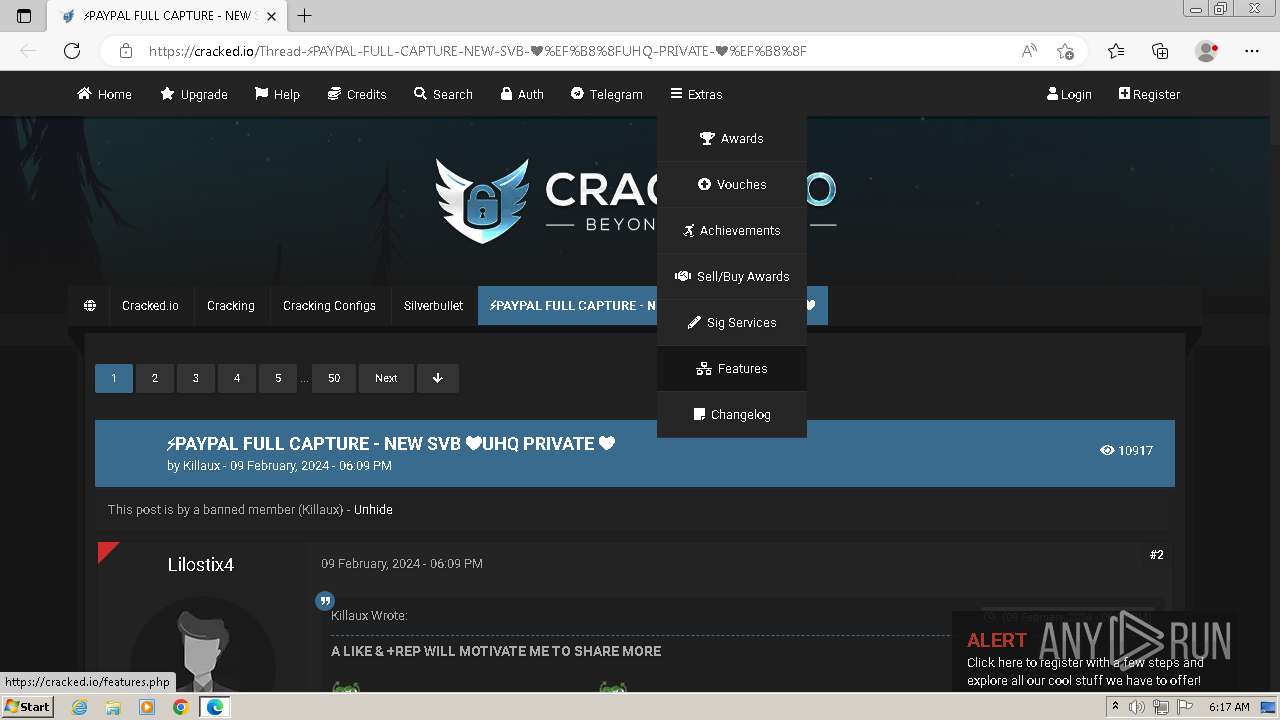Open Lilostix4 user profile
This screenshot has height=720, width=1280.
[201, 565]
